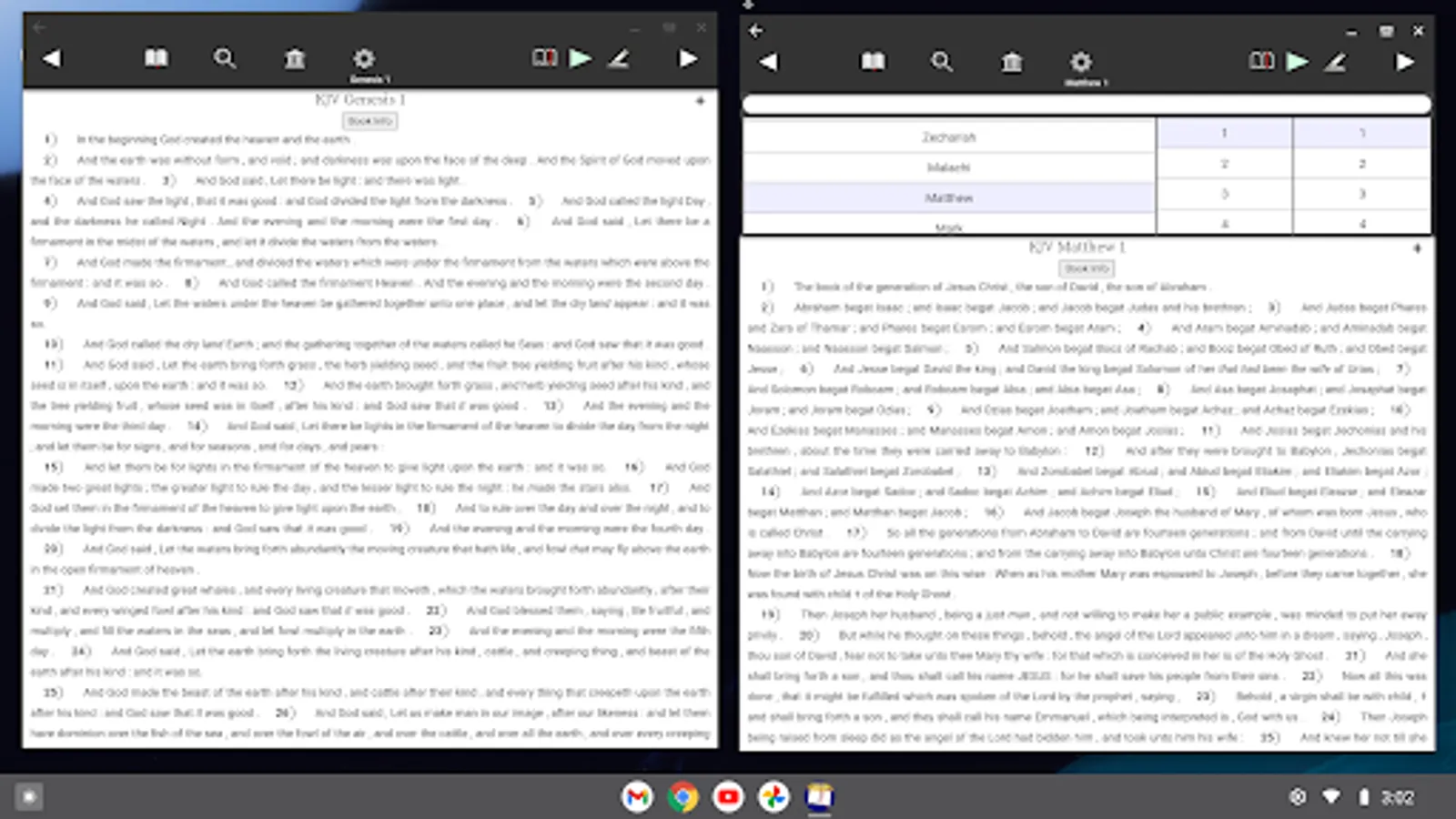The image size is (1456, 819).
Task: Select number 2 in the rightmost verse column
Action: pos(1362,164)
